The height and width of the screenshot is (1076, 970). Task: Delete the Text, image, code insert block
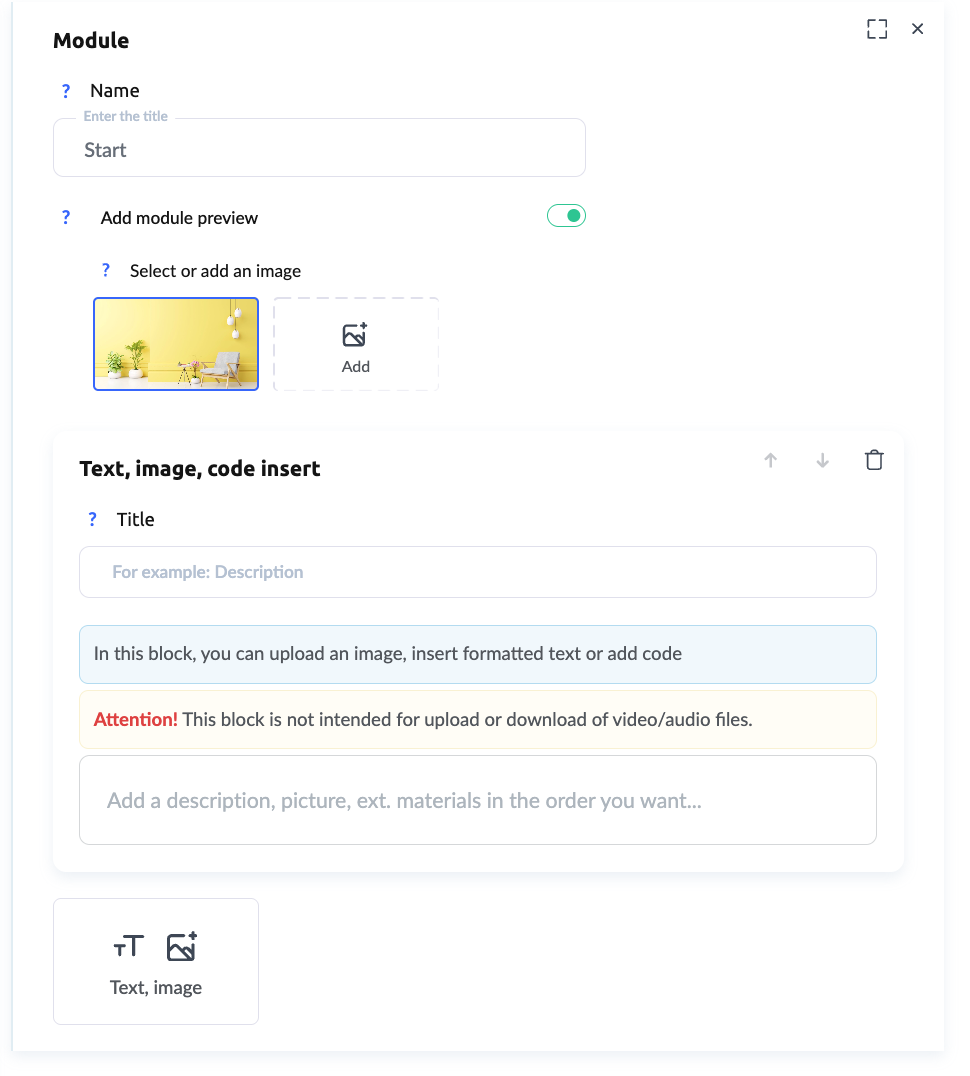point(874,460)
